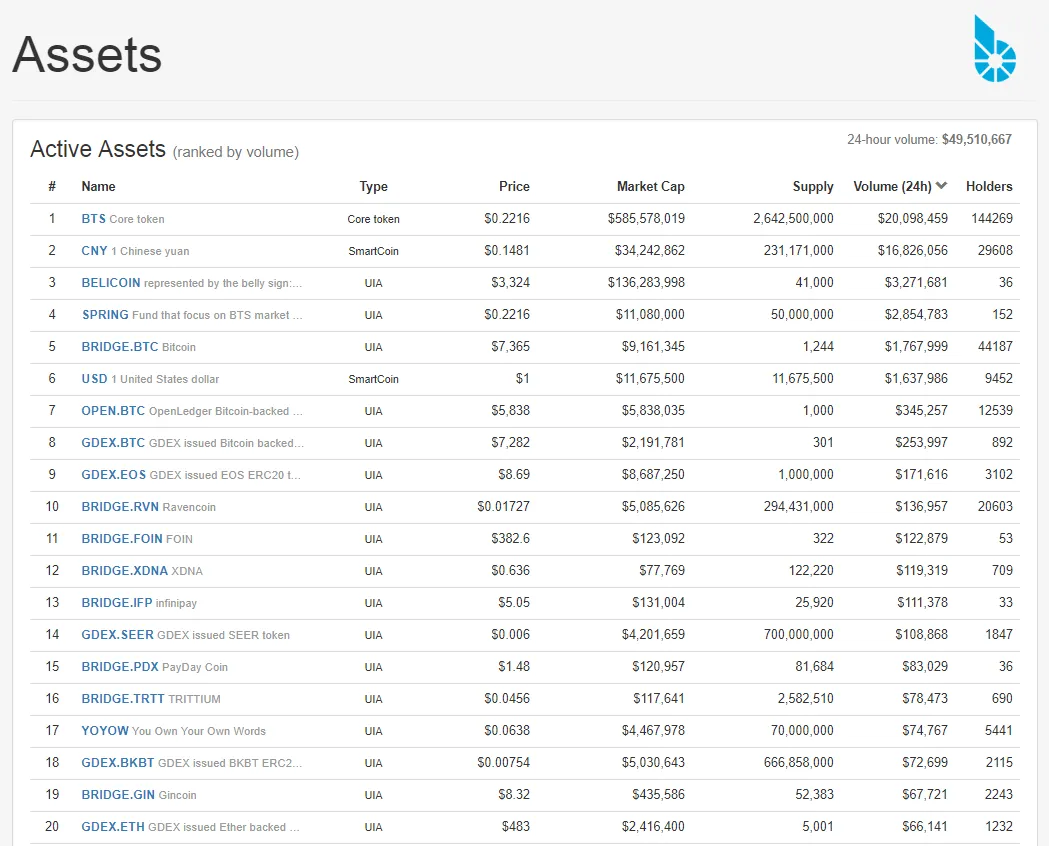1049x846 pixels.
Task: Select GDEX.EOS market cap $8,687,250
Action: (653, 475)
